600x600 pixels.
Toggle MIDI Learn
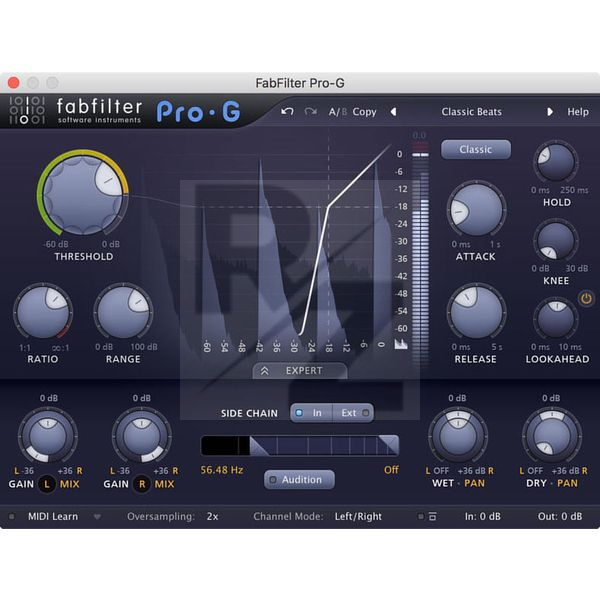pyautogui.click(x=52, y=516)
